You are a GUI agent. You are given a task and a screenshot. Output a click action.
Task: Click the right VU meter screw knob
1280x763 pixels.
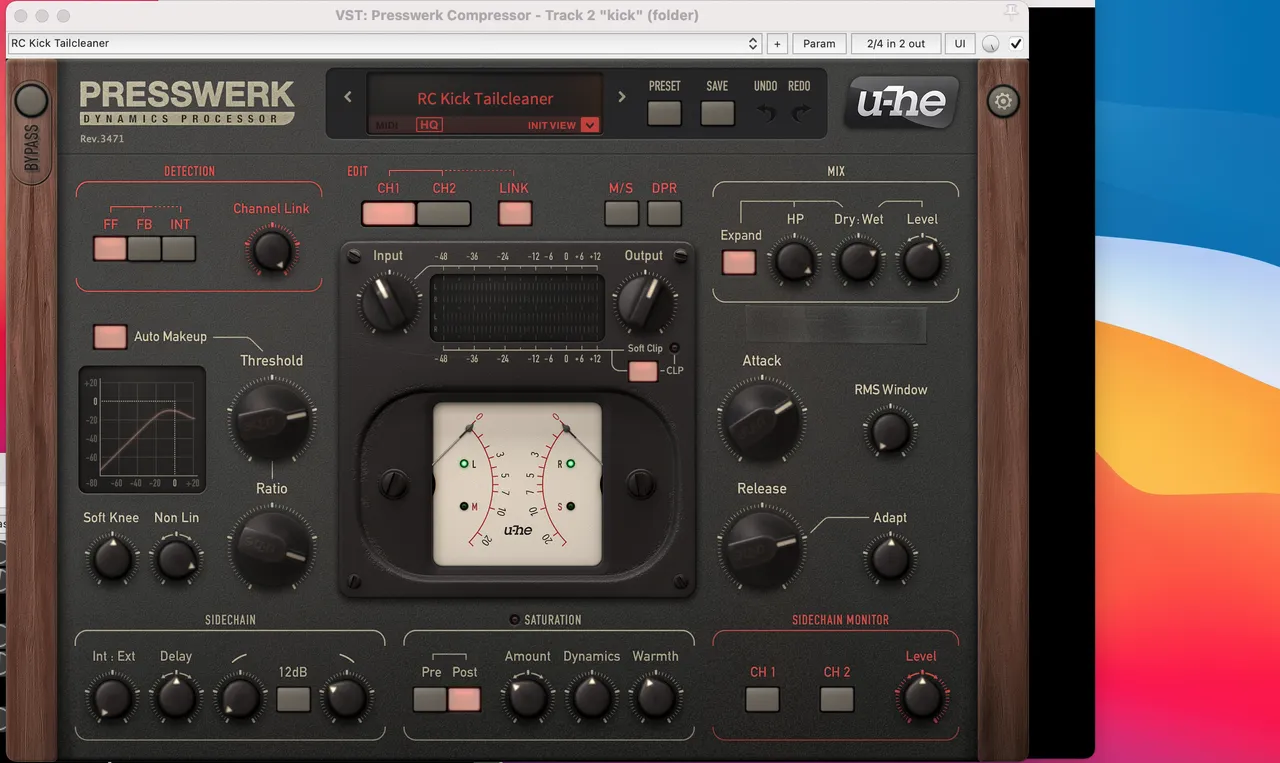(640, 485)
